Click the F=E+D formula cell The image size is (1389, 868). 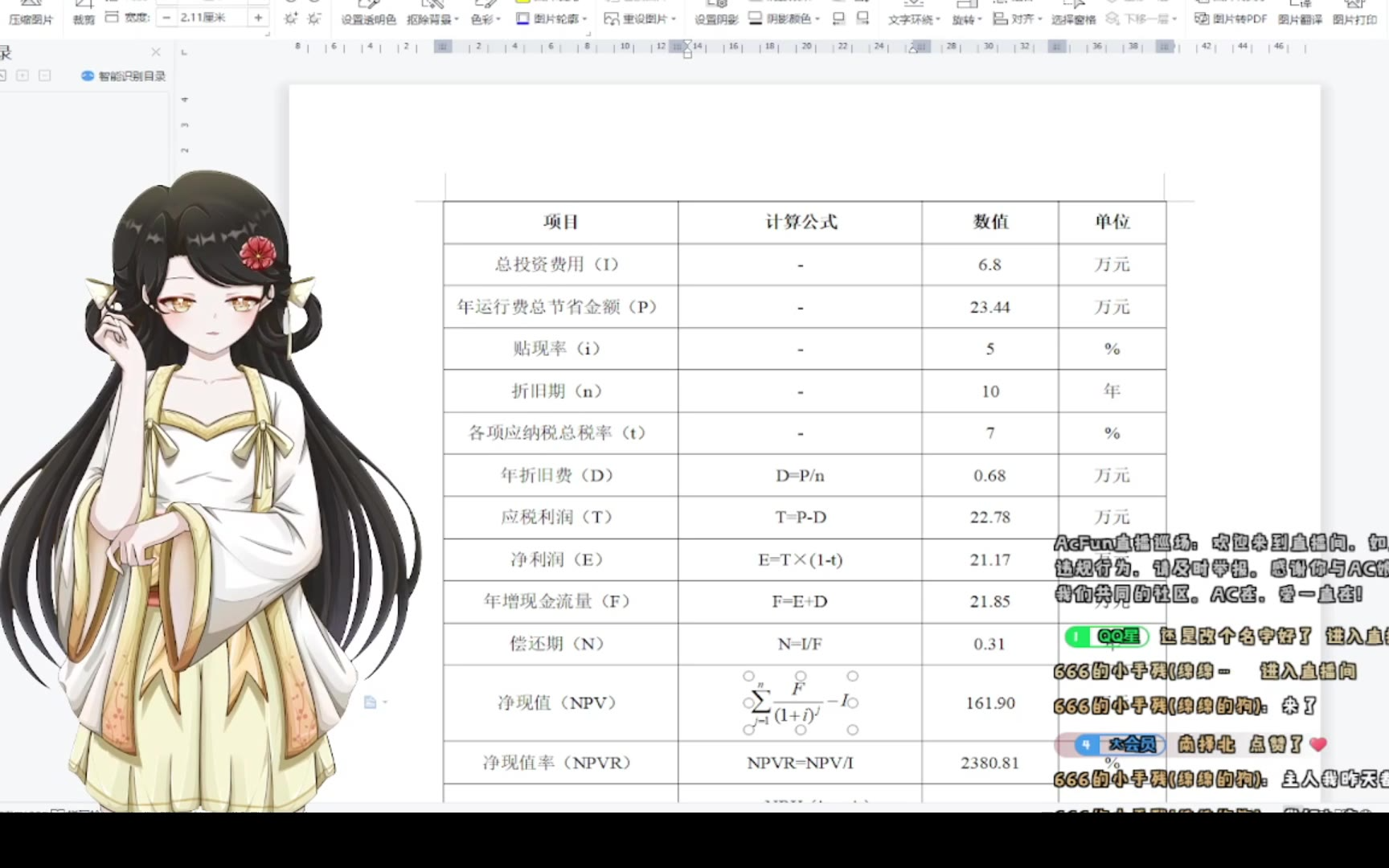801,602
